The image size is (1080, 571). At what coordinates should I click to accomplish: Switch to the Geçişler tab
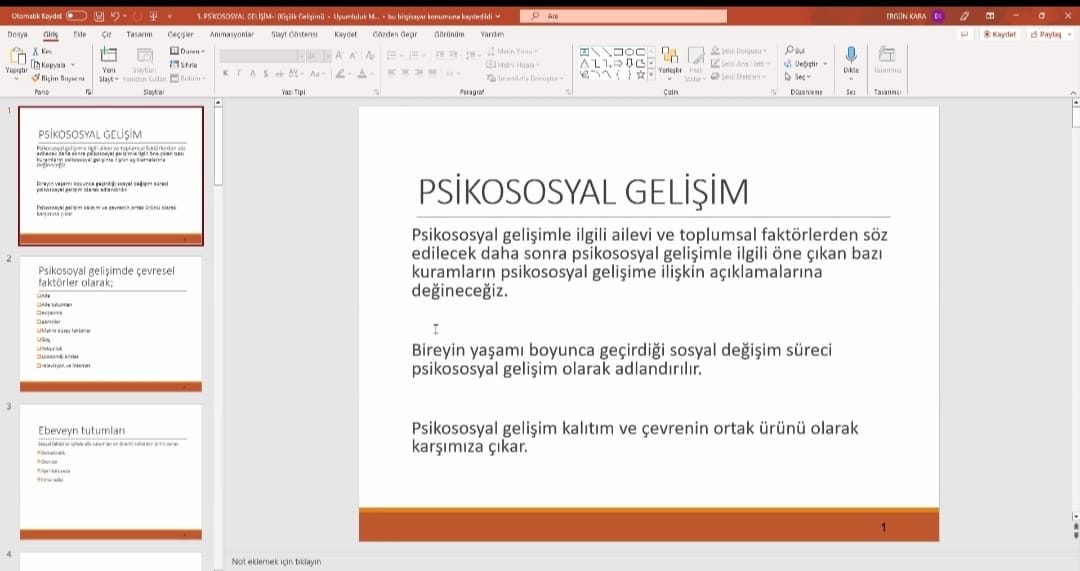(180, 34)
